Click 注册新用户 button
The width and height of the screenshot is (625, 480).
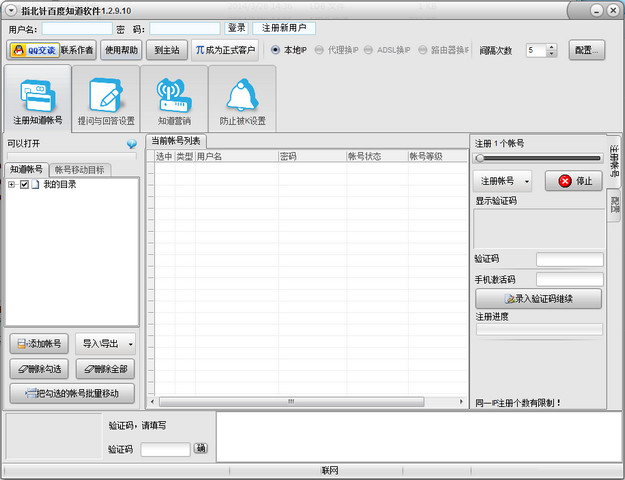click(x=284, y=28)
